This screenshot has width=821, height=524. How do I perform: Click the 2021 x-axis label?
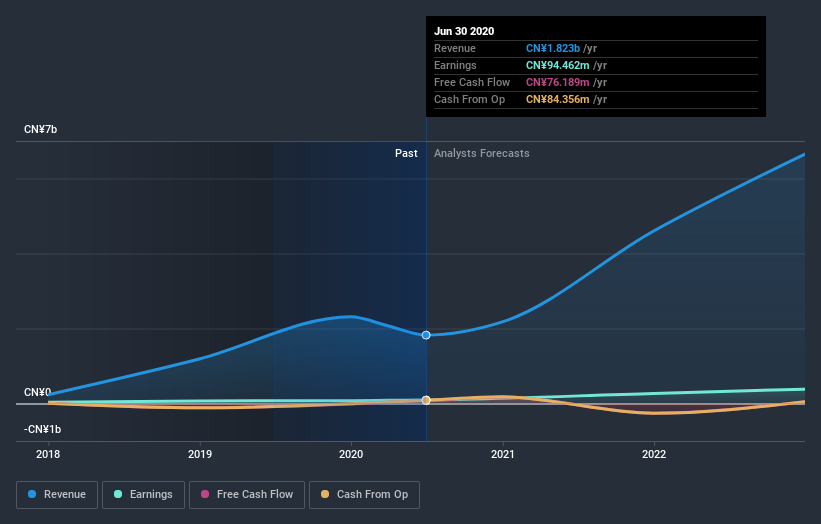503,454
